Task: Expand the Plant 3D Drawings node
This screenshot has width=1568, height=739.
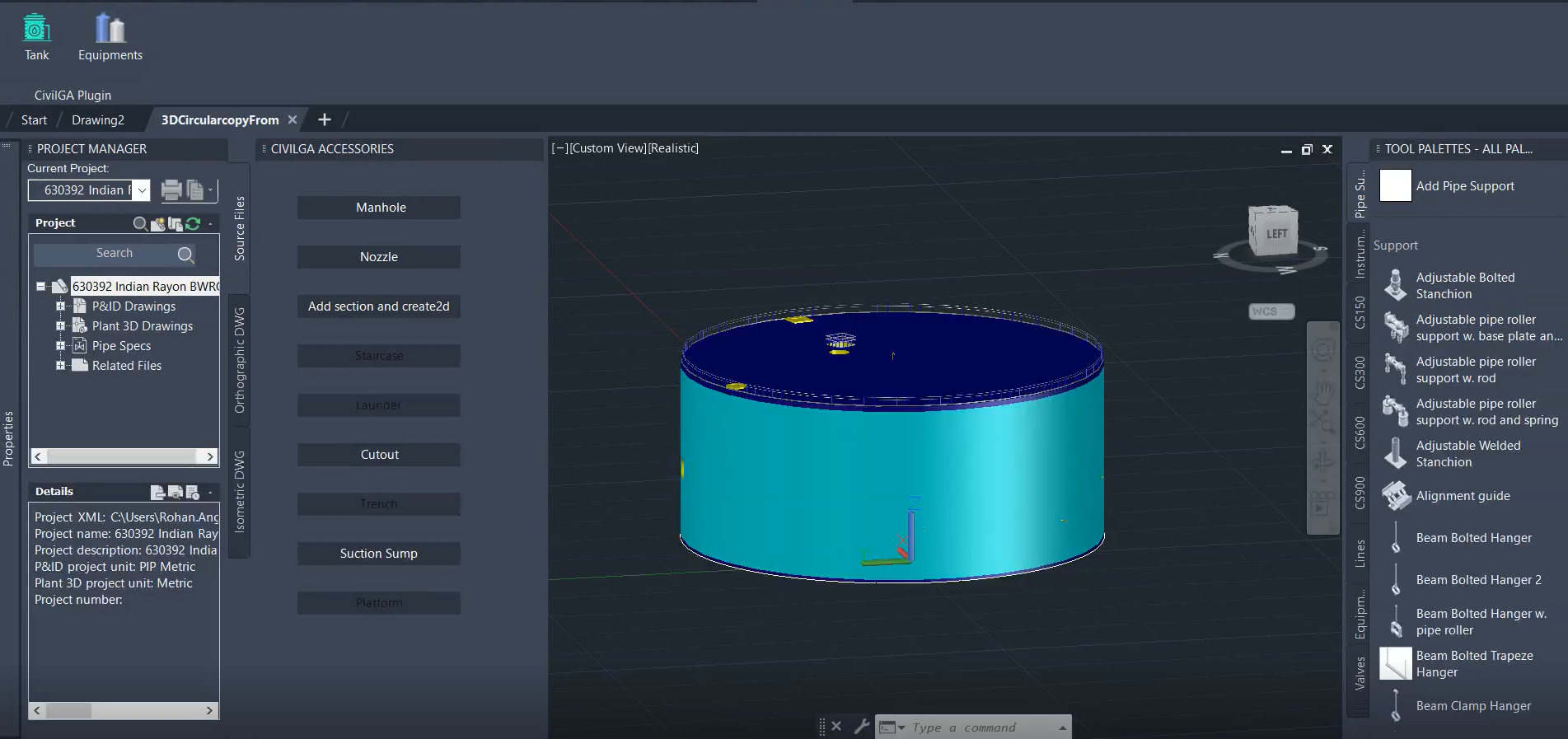Action: 60,326
